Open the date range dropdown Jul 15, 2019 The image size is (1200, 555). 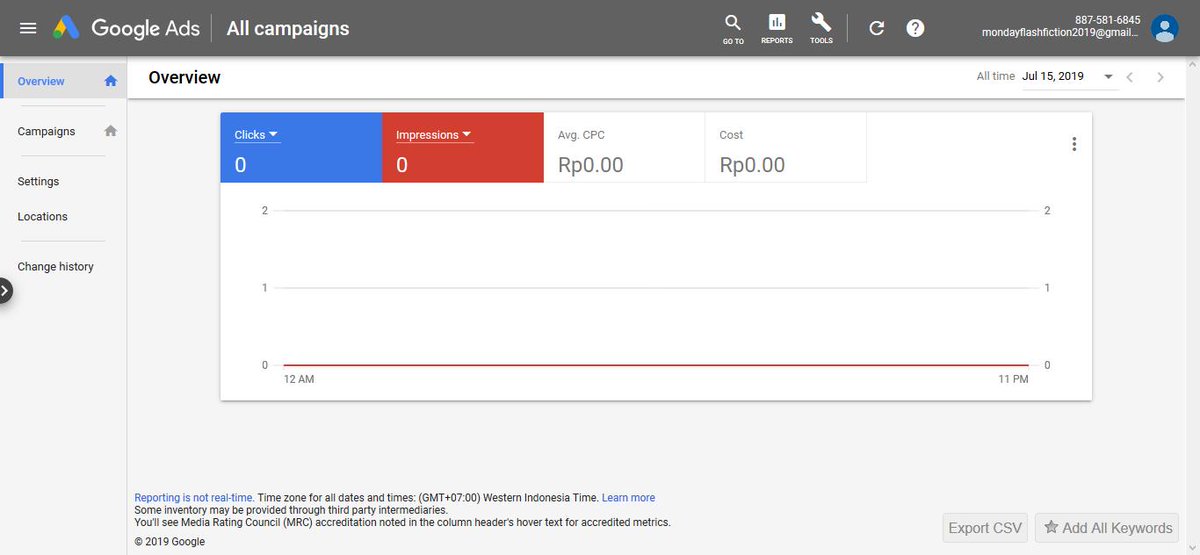pos(1069,77)
